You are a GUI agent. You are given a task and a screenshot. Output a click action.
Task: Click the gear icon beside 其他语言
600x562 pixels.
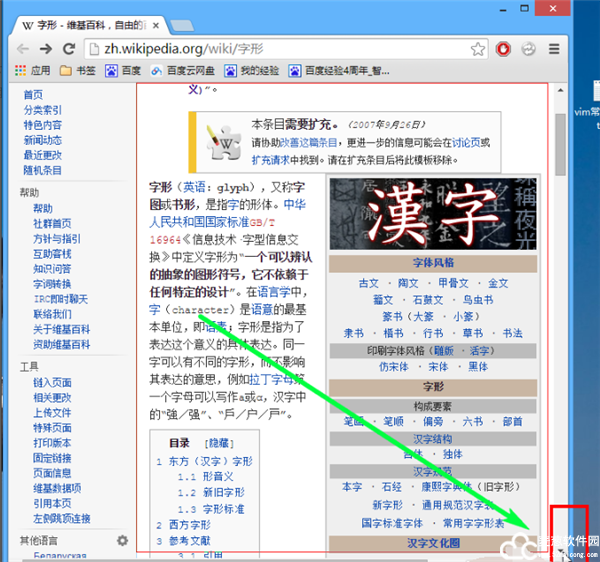[122, 541]
